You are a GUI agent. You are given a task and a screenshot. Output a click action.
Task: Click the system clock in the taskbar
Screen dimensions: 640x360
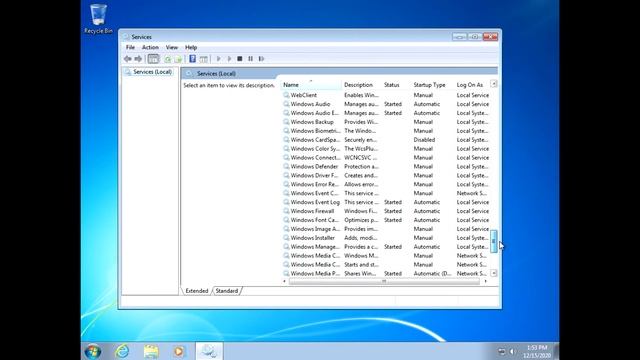pos(537,351)
